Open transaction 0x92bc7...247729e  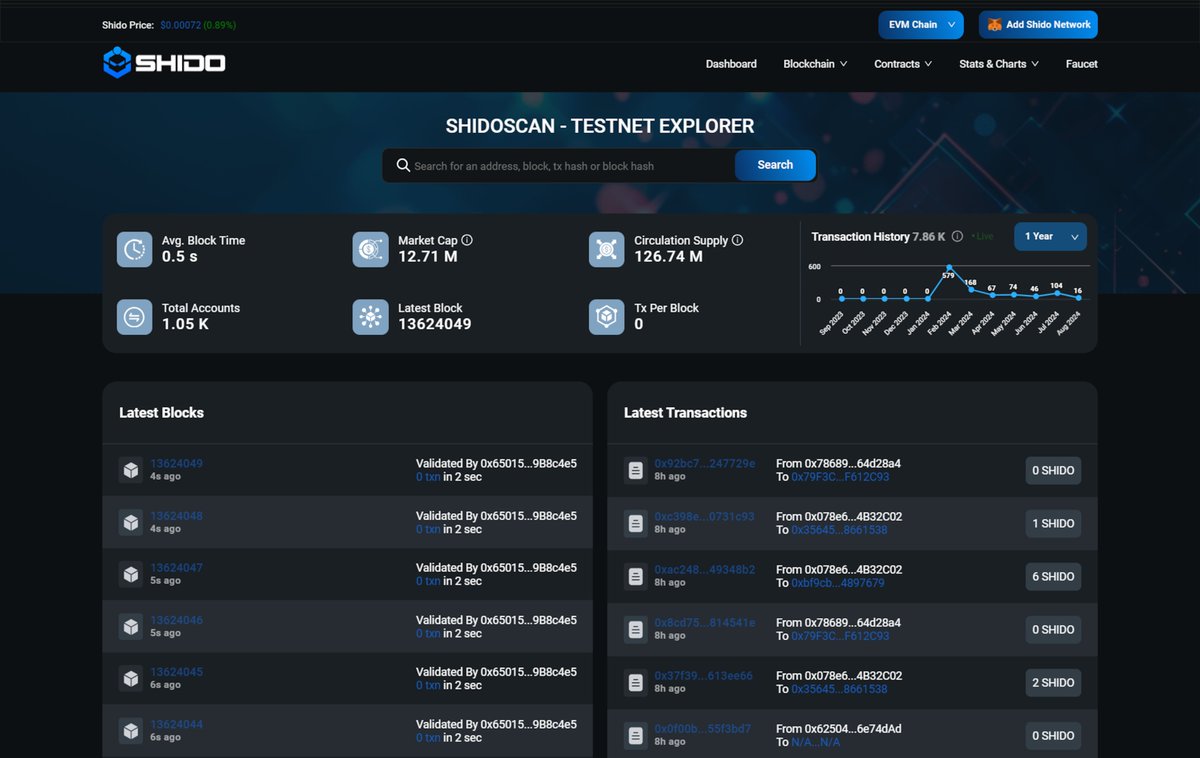[705, 464]
